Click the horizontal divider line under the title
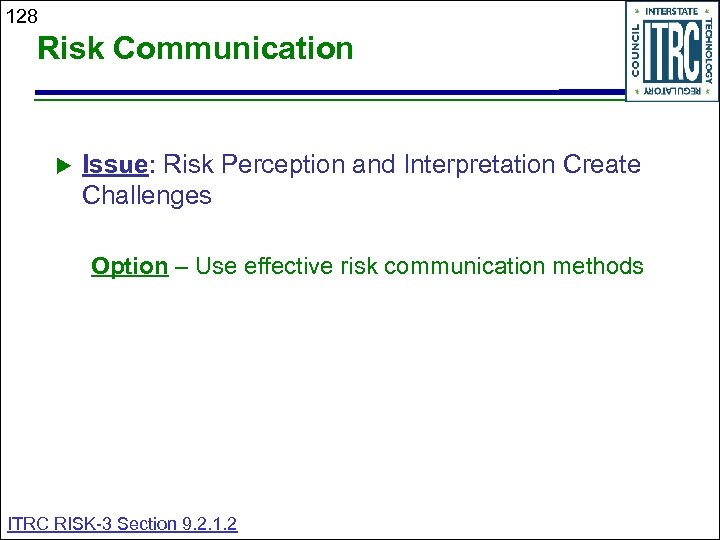 300,95
